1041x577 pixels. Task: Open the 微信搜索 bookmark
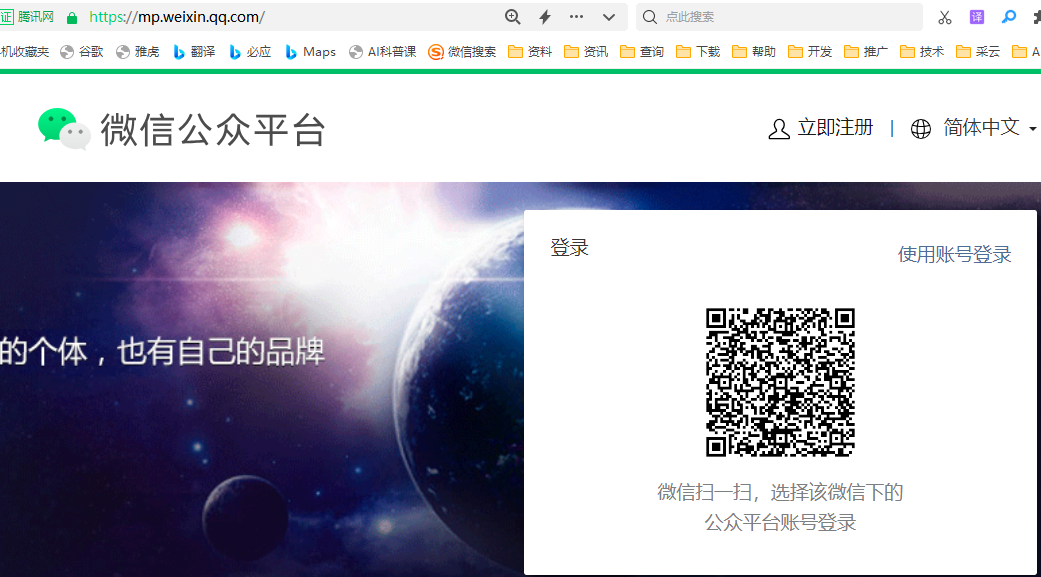462,52
